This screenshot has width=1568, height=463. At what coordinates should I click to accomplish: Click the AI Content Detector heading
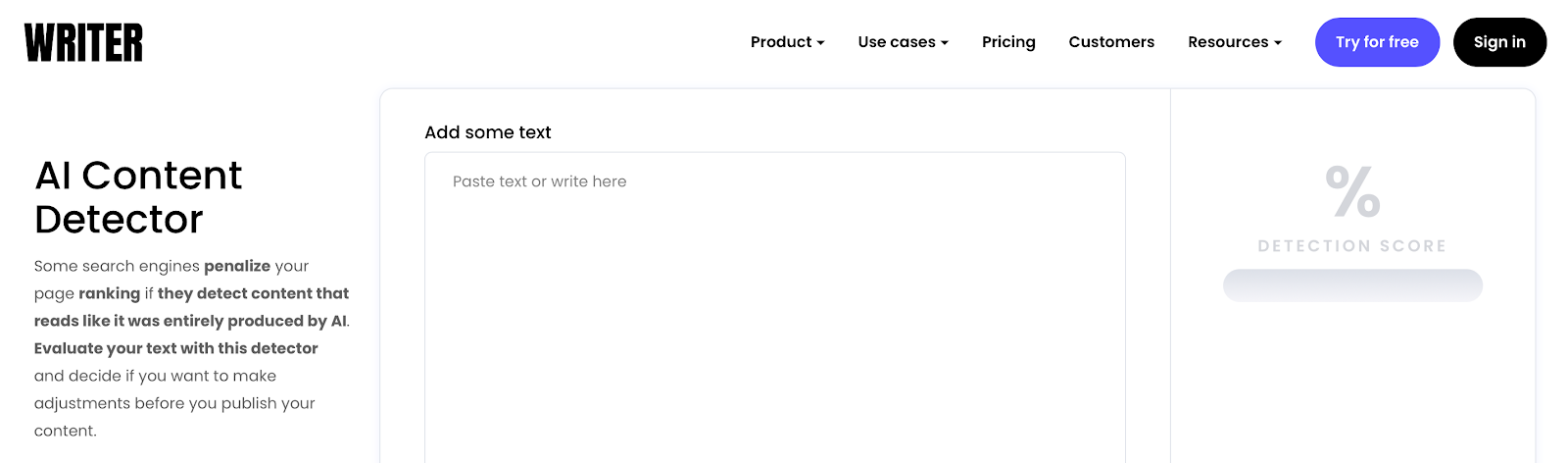tap(138, 197)
